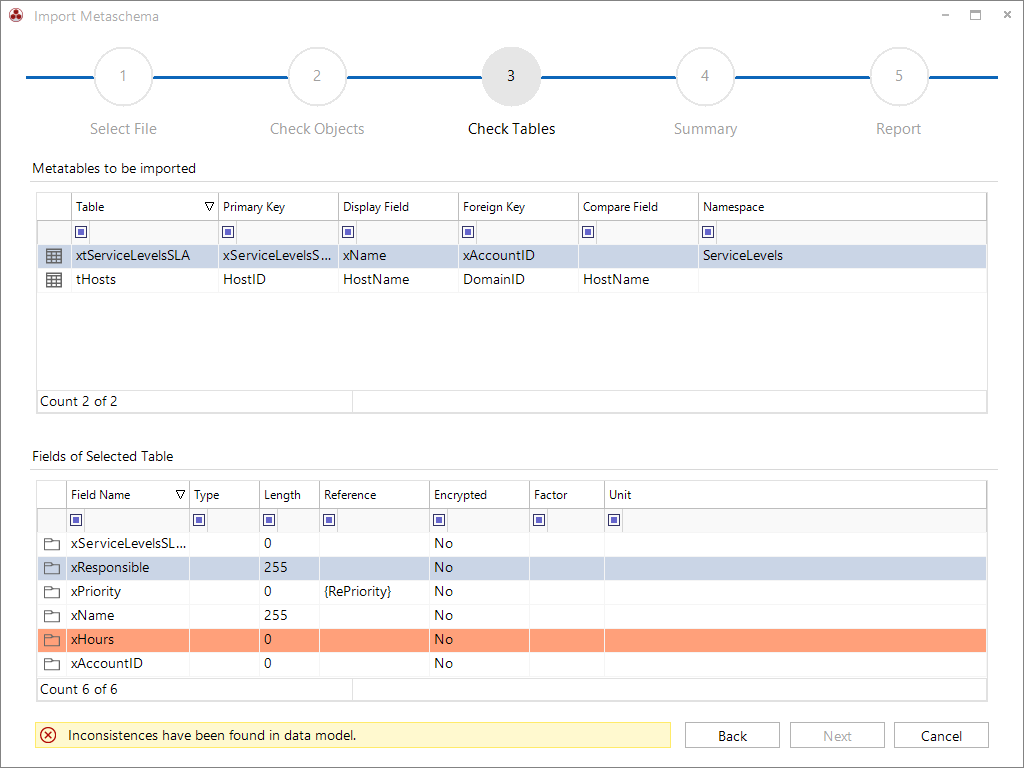1024x768 pixels.
Task: Select the xtServiceLevelsSLA table cell
Action: point(144,256)
